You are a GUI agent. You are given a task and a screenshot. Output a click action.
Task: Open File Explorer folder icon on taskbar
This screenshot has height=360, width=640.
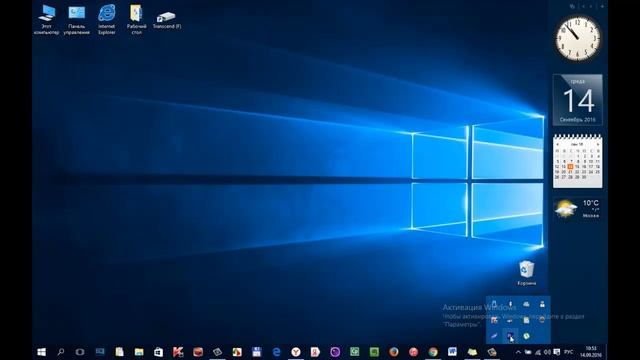point(139,352)
